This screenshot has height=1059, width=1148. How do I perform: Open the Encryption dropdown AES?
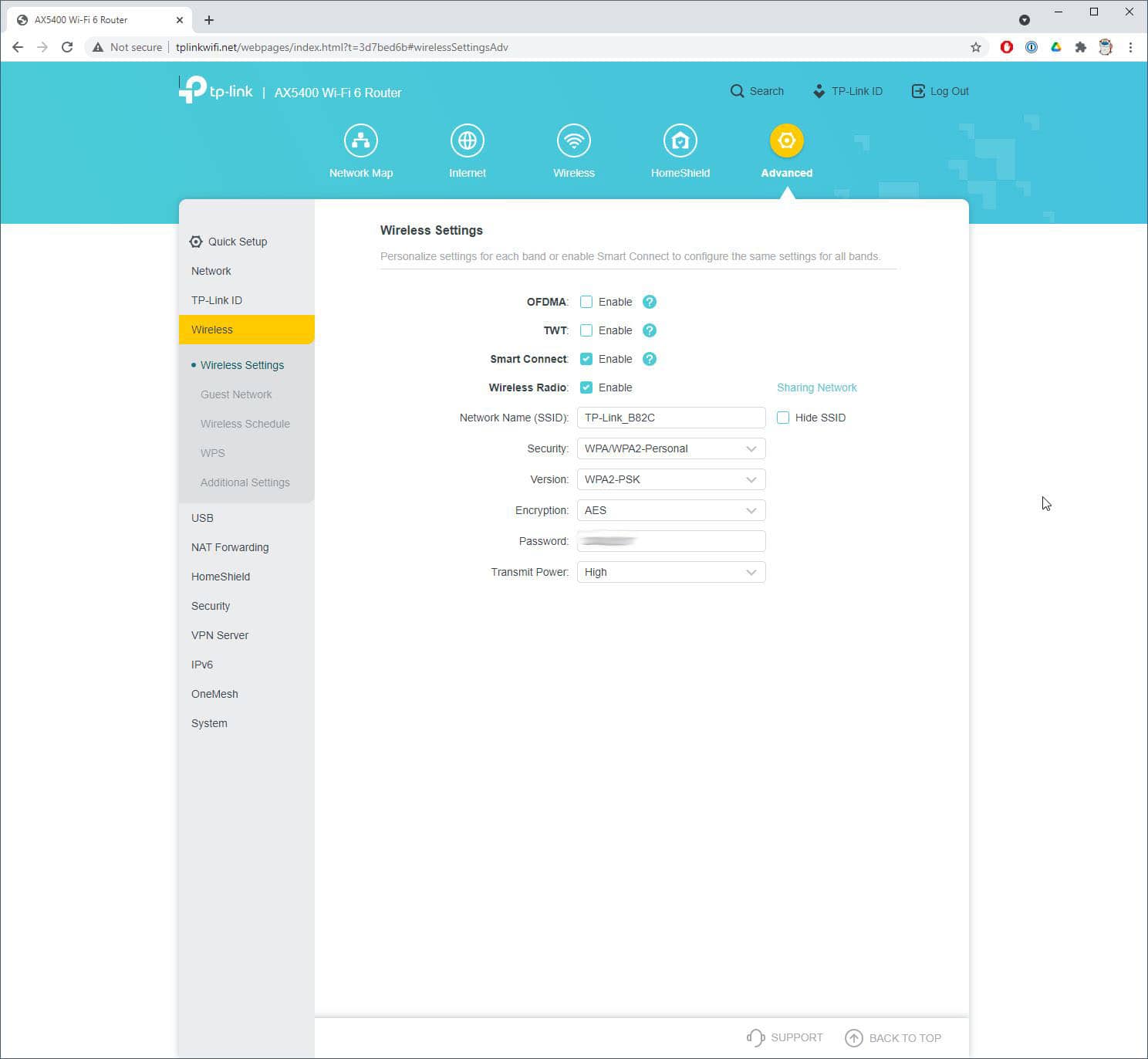671,510
